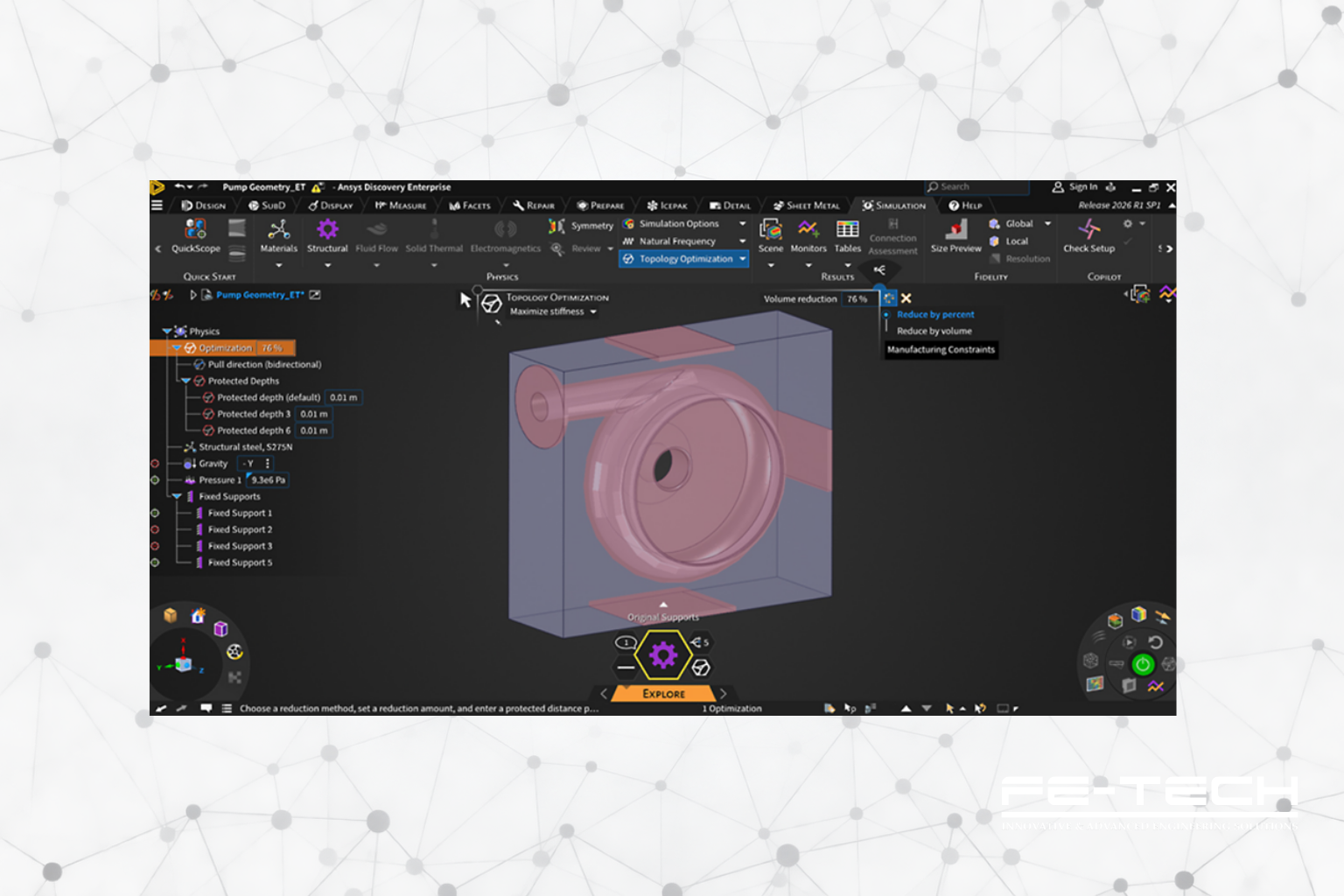Select the Structural physics gear icon
The width and height of the screenshot is (1344, 896).
(x=327, y=229)
